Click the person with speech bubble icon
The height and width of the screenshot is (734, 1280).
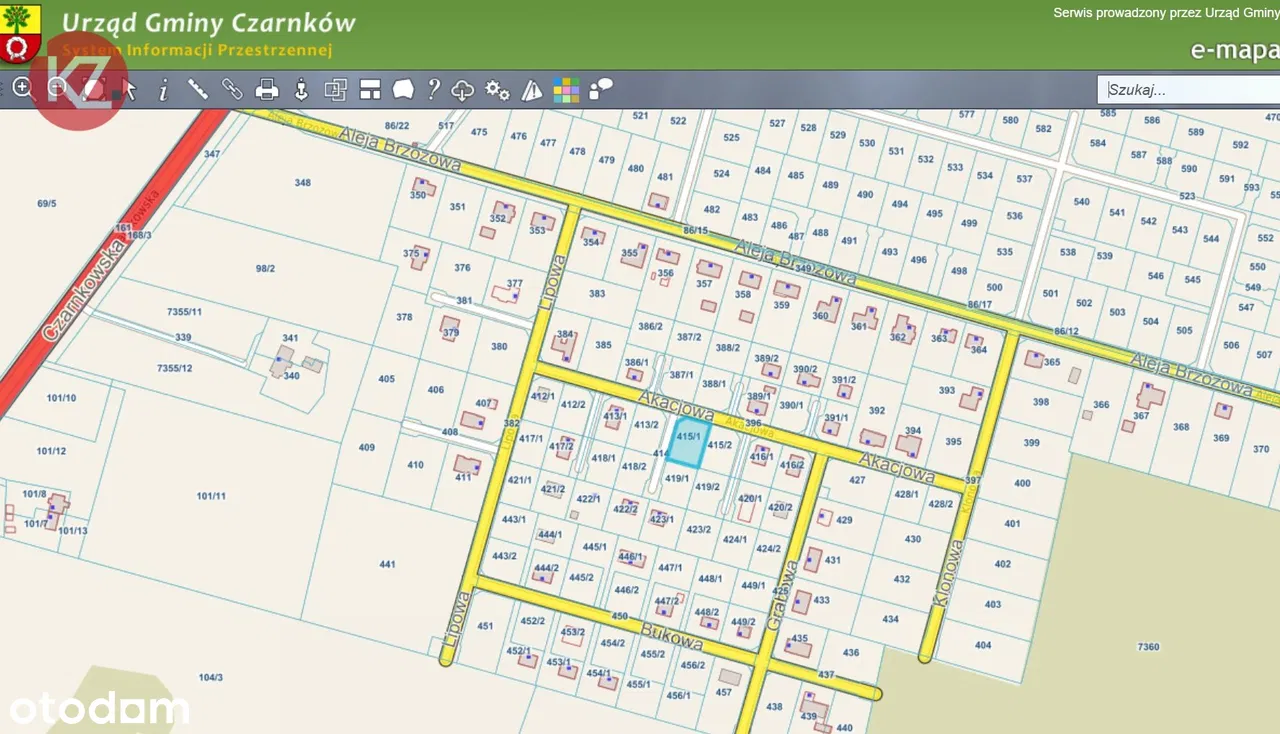(601, 90)
